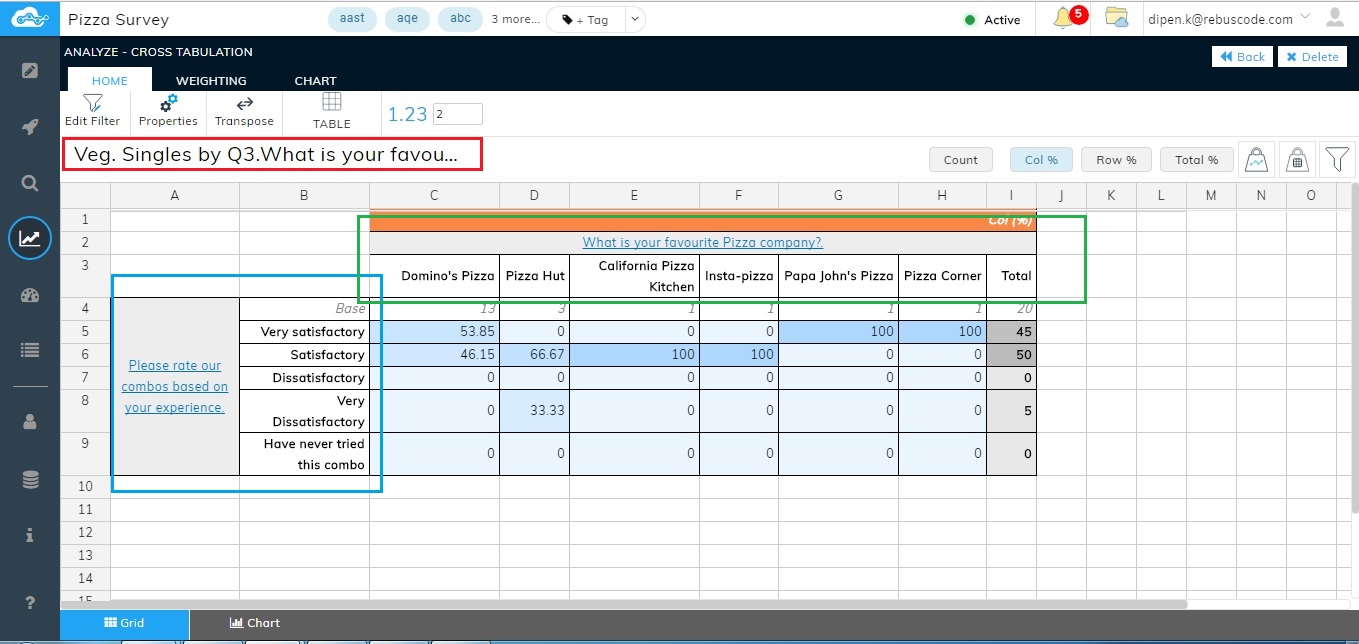Open the rate our combos question link

(175, 387)
